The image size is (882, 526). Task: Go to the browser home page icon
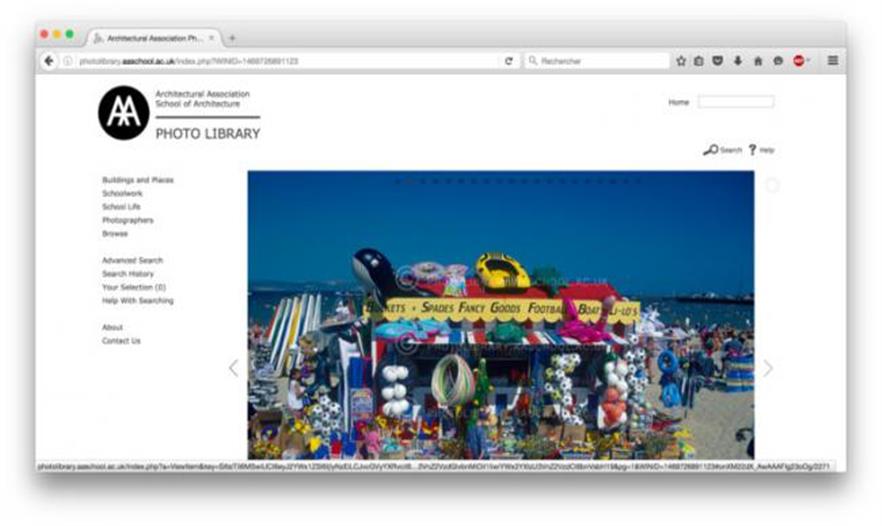point(758,61)
